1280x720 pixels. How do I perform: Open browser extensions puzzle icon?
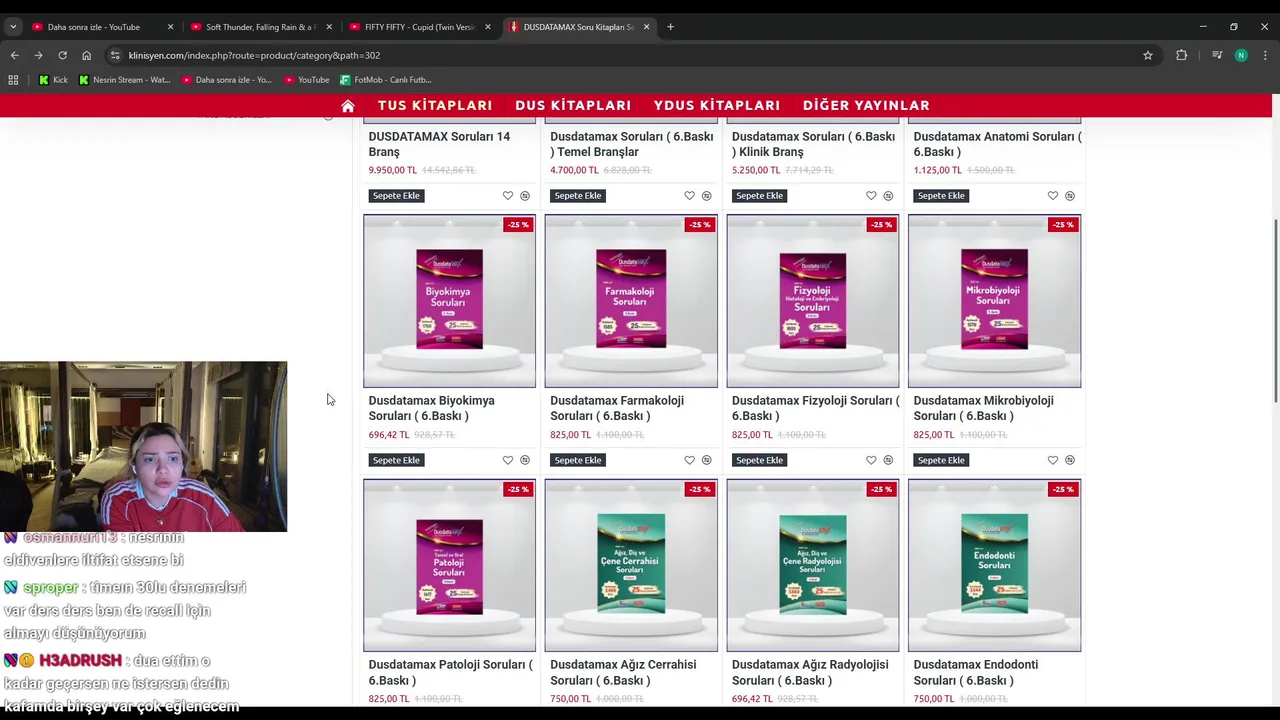1181,55
